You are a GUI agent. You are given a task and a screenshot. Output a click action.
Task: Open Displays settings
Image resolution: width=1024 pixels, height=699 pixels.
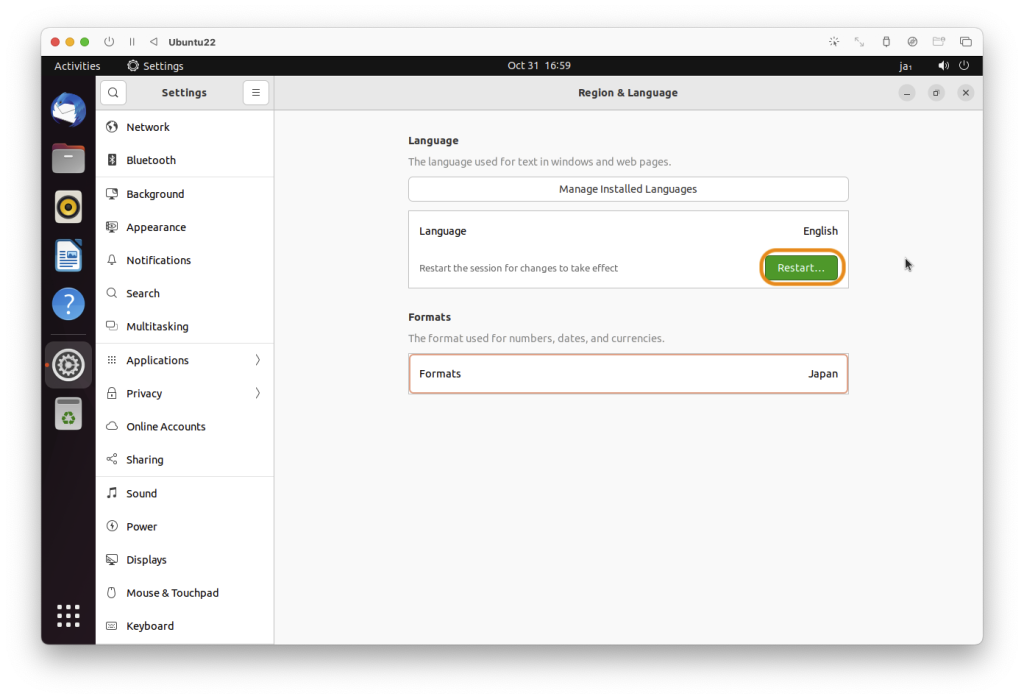click(x=185, y=560)
